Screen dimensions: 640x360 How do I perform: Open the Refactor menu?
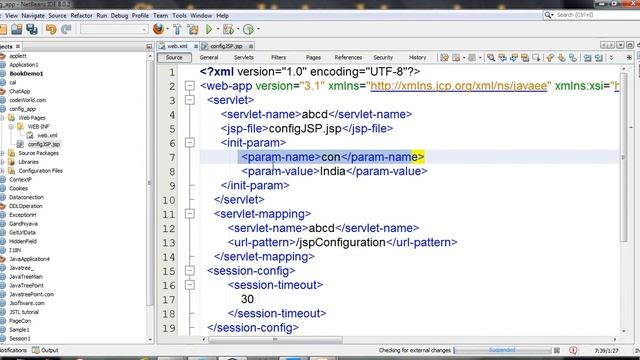point(81,16)
